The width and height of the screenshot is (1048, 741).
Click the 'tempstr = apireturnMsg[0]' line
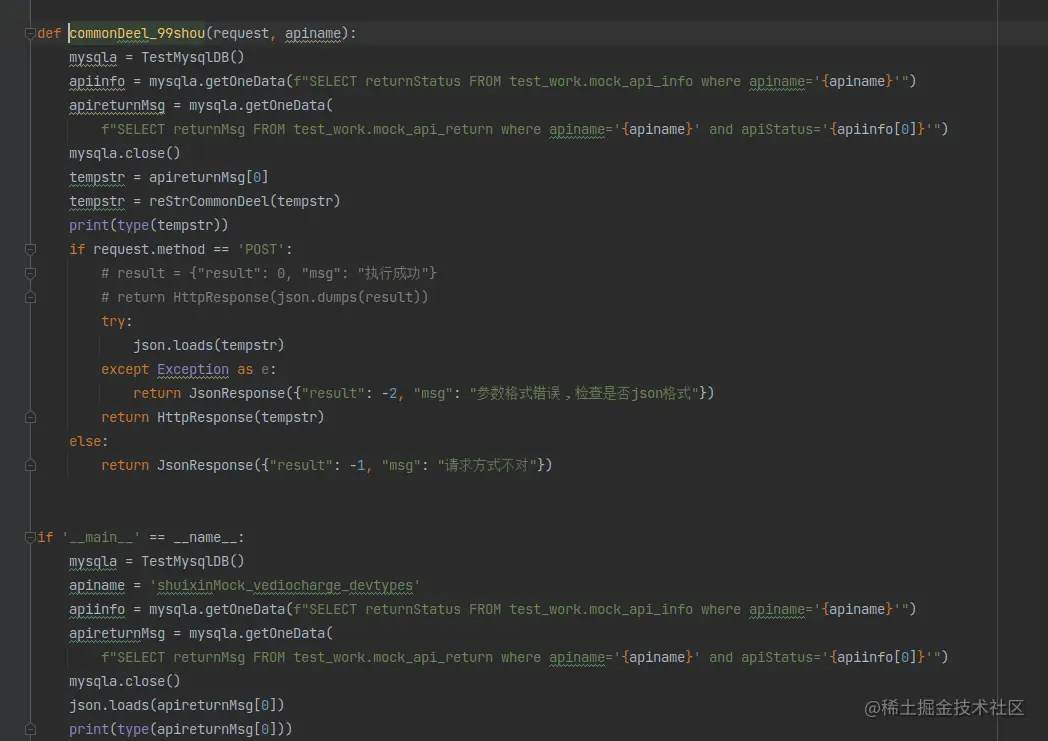coord(168,177)
